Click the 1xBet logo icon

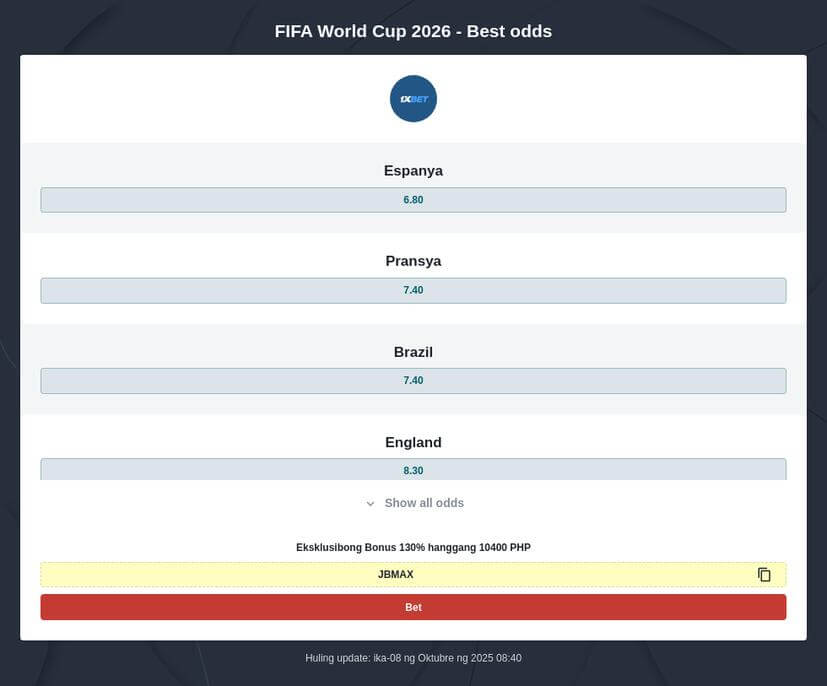pyautogui.click(x=413, y=99)
